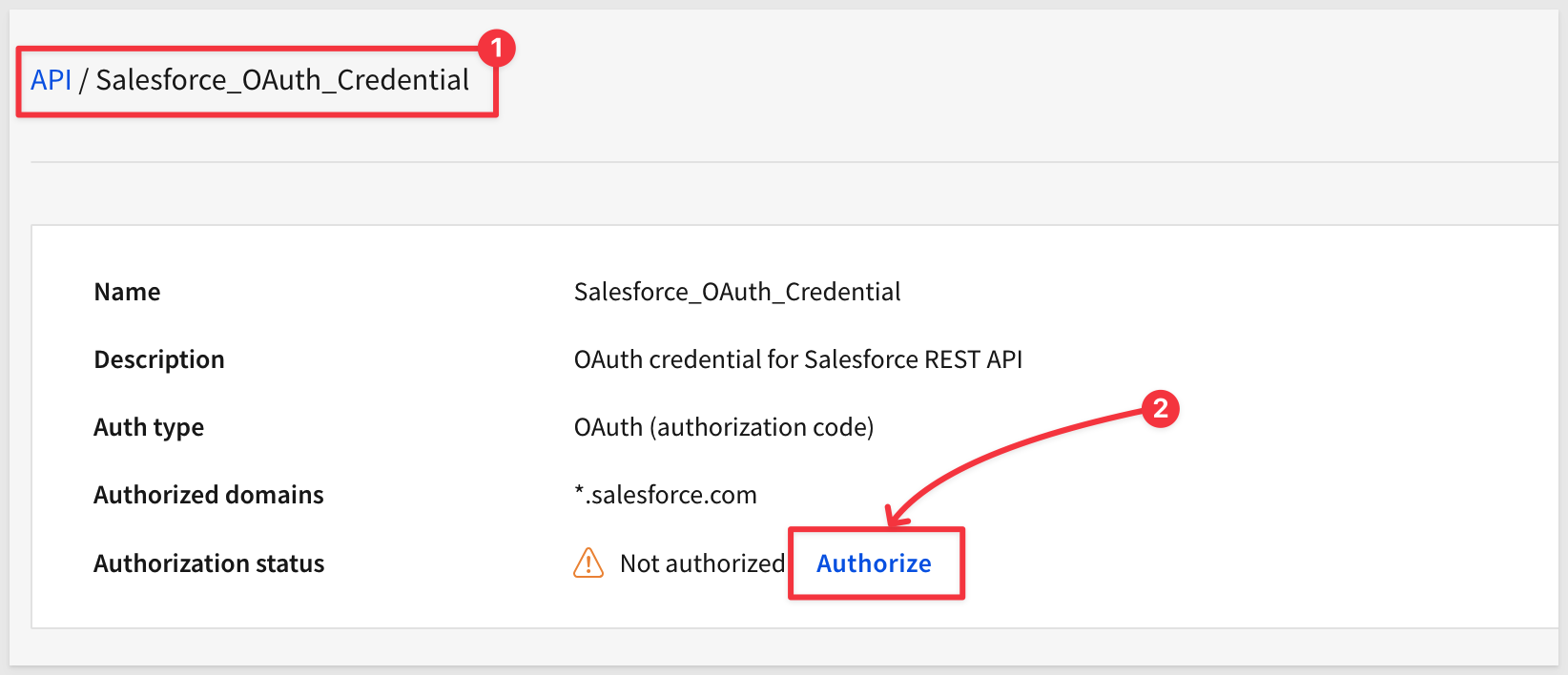This screenshot has width=1568, height=675.
Task: Click the Name field label
Action: tap(127, 292)
